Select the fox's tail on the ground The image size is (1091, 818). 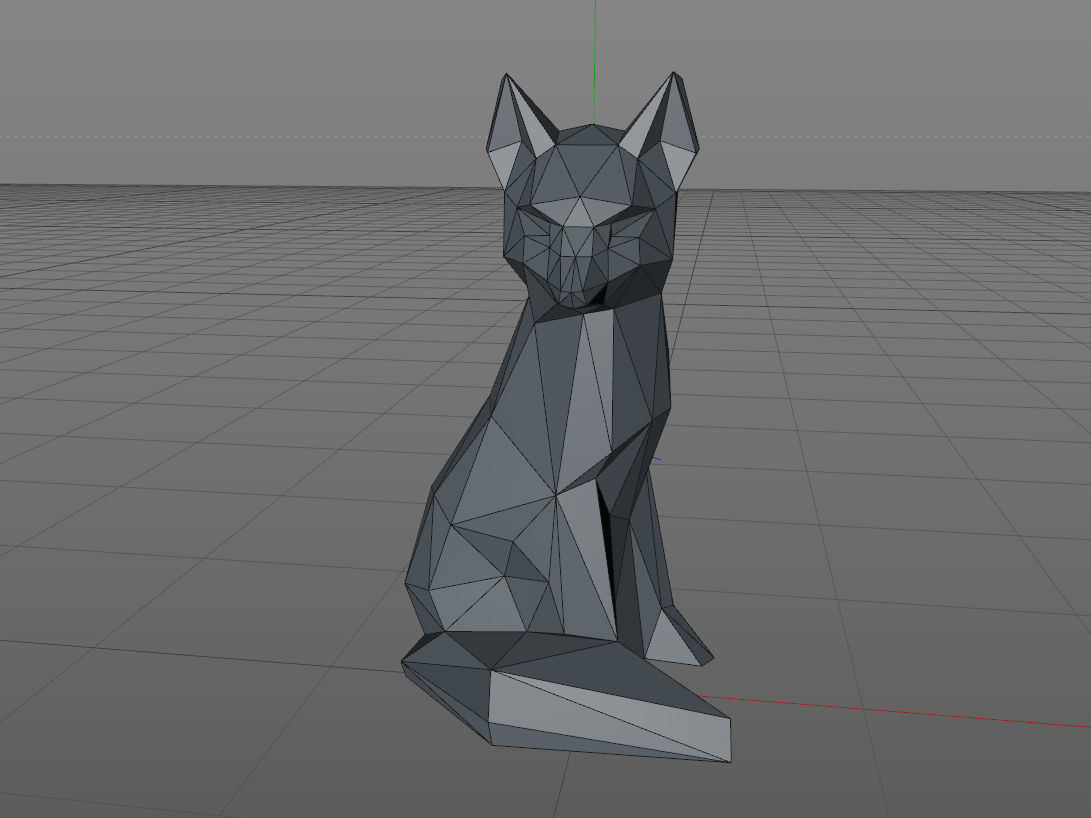pos(567,699)
